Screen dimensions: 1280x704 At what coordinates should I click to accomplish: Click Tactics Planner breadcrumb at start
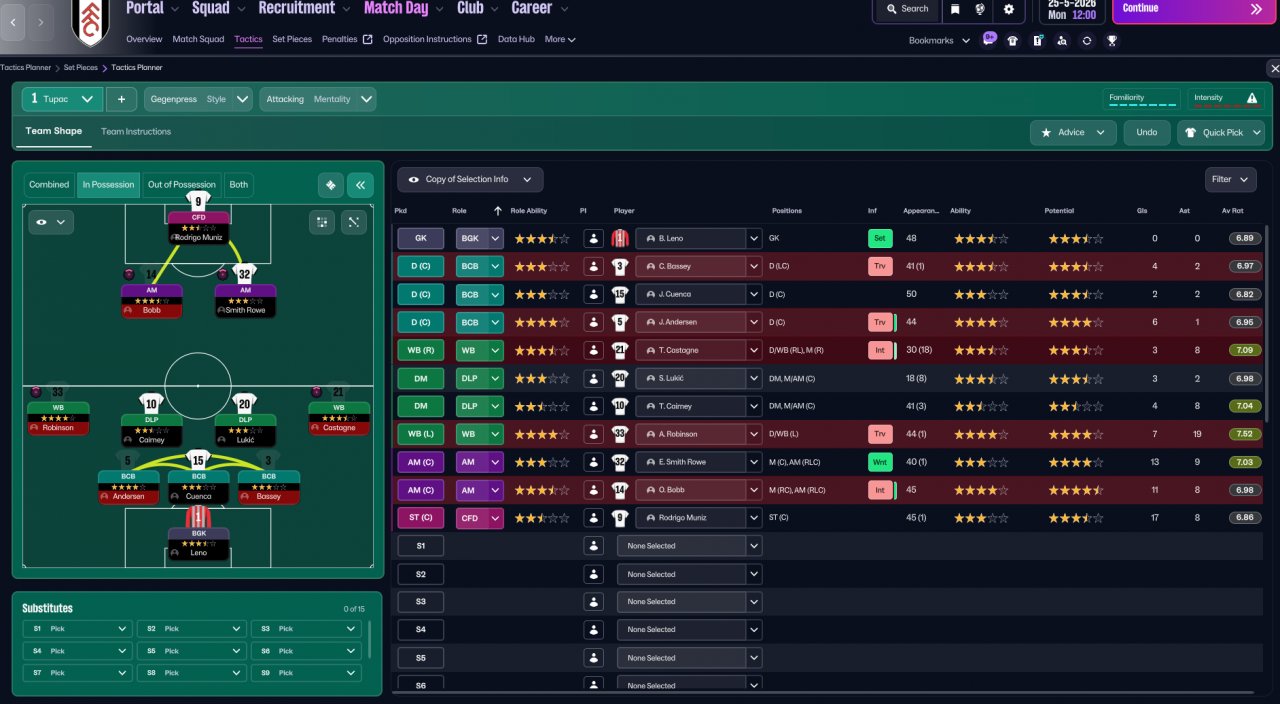click(x=25, y=68)
